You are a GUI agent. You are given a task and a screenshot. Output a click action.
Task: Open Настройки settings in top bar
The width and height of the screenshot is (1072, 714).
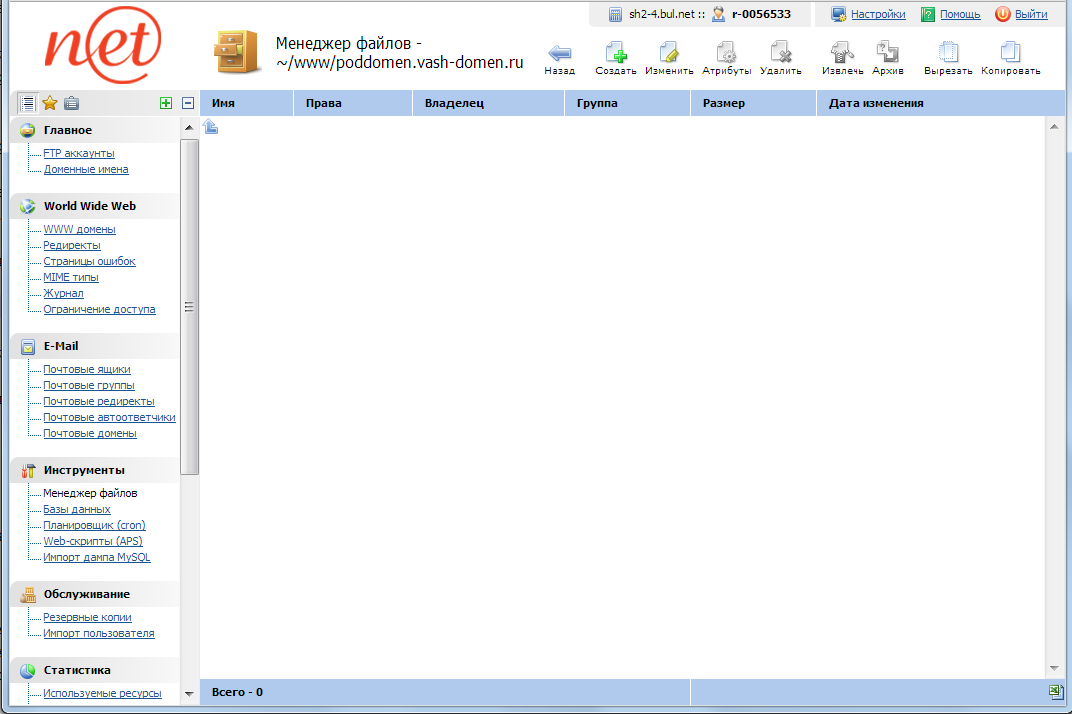point(877,14)
